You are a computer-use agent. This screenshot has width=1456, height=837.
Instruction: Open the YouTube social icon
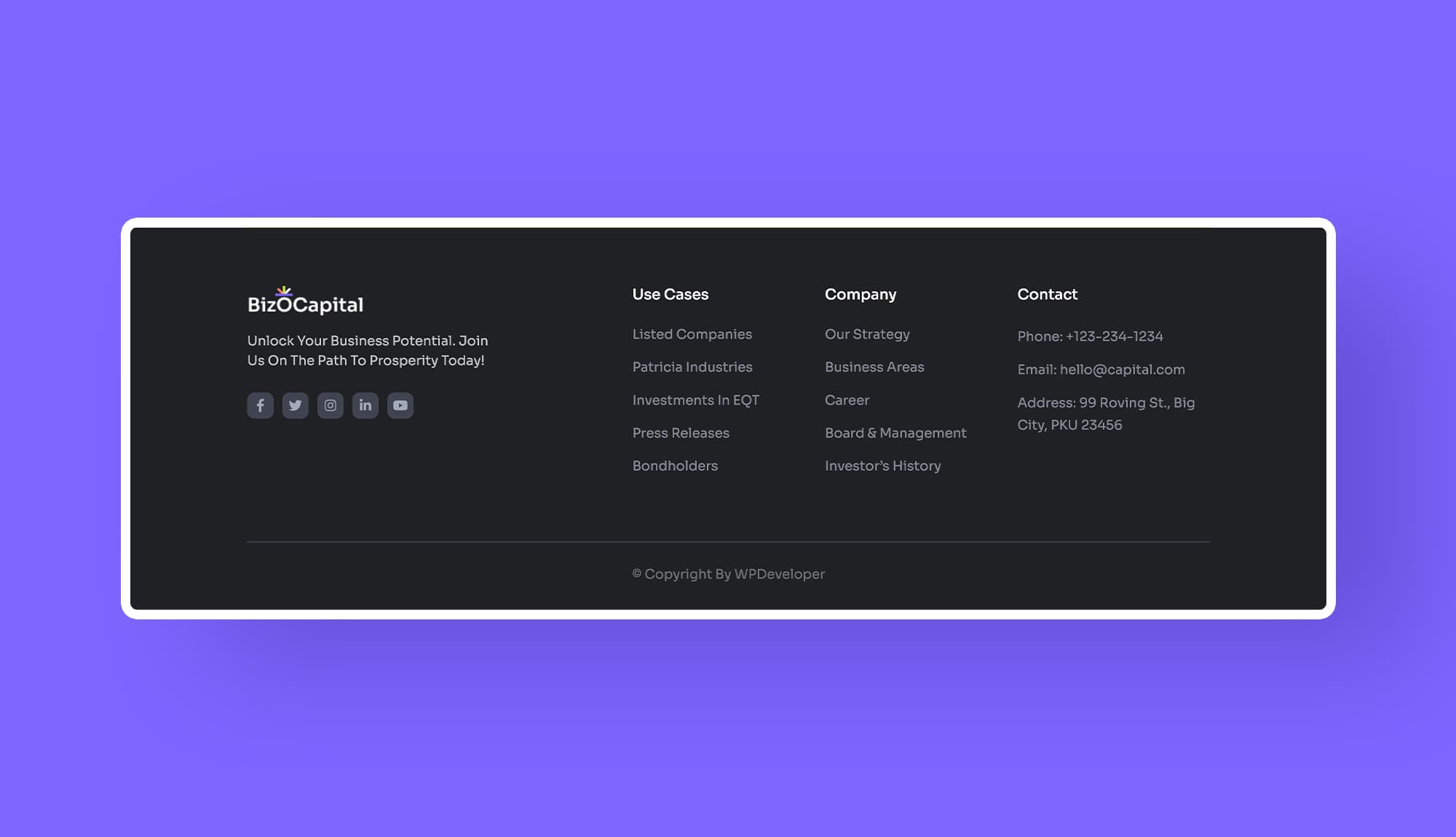(400, 405)
